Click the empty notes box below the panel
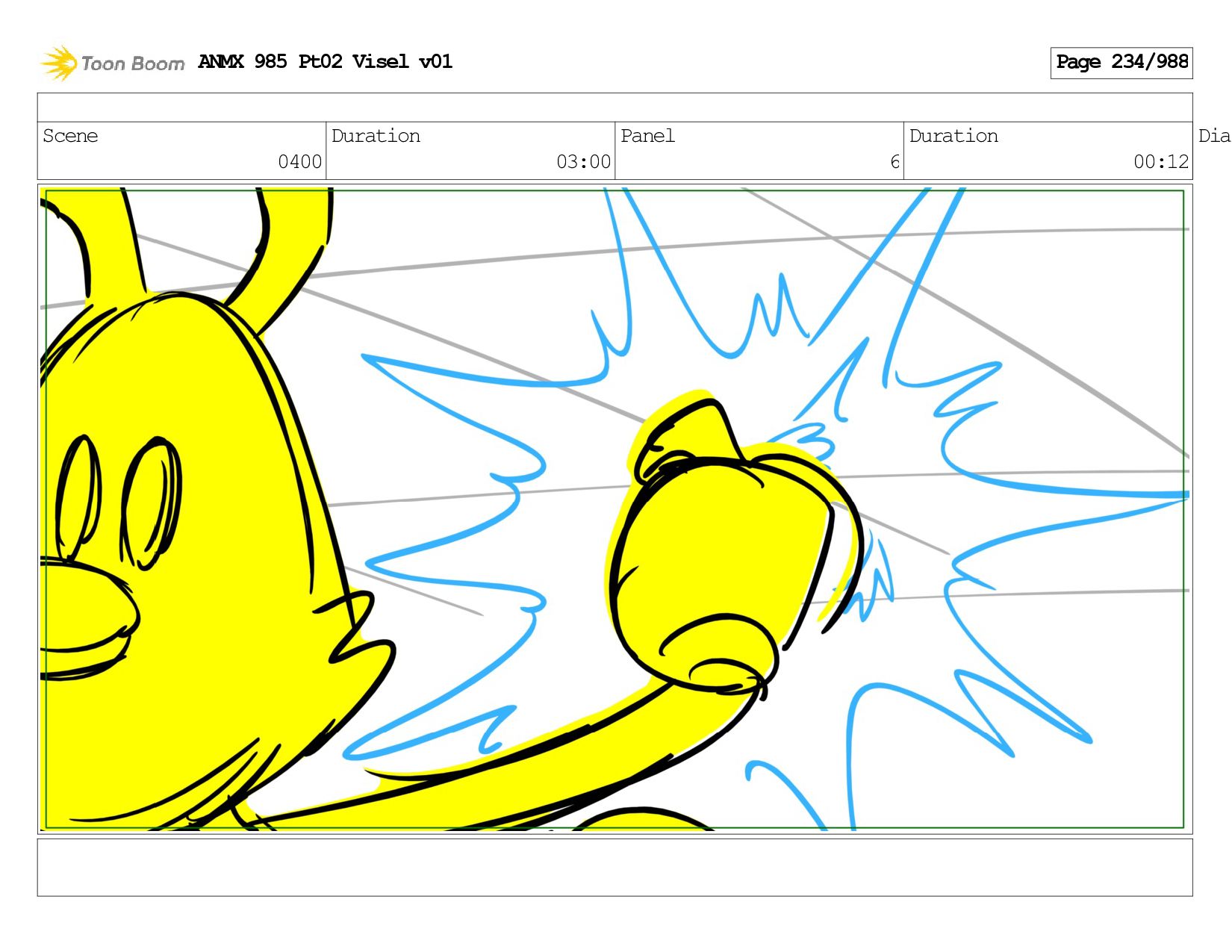The height and width of the screenshot is (952, 1232). click(x=615, y=867)
